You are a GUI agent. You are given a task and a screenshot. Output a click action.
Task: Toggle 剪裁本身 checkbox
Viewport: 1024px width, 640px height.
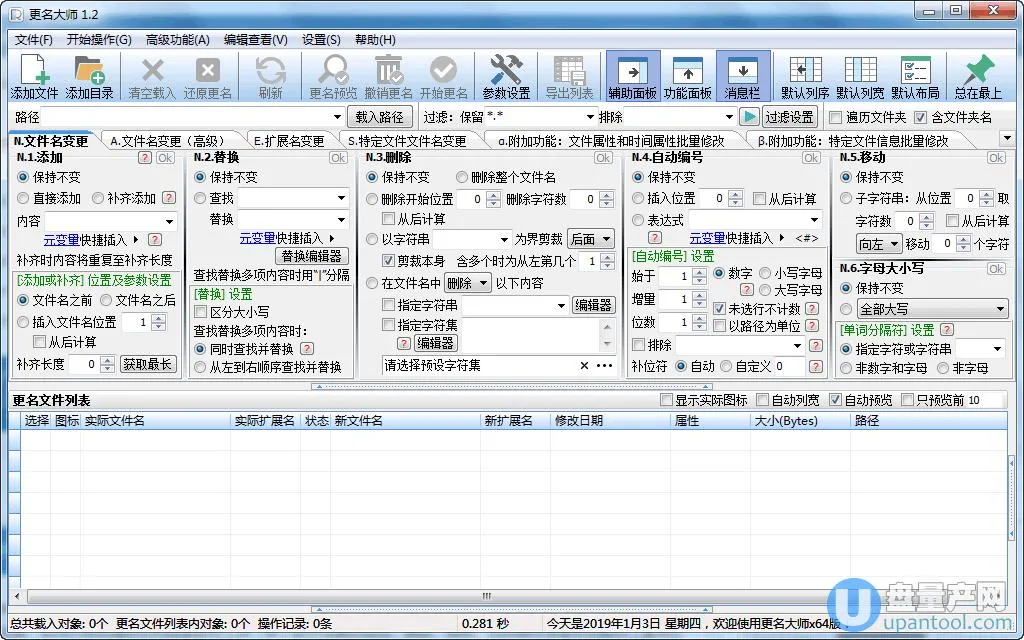389,261
